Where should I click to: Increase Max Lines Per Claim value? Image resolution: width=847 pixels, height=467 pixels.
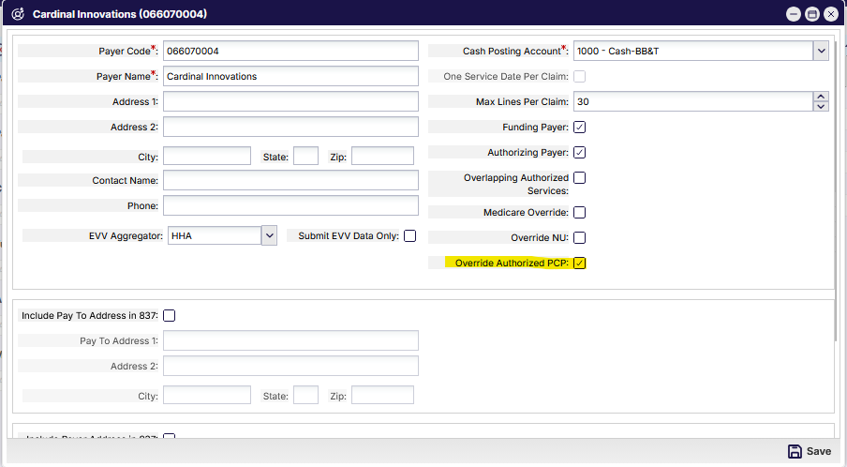point(821,97)
